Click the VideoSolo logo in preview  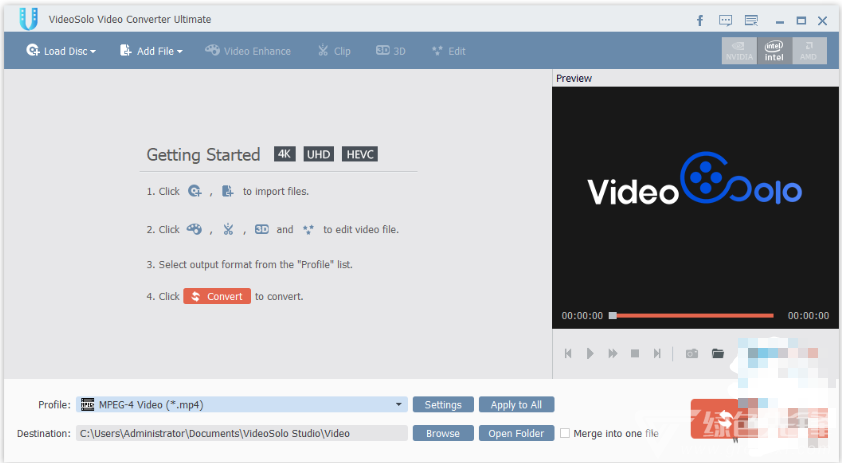[694, 180]
